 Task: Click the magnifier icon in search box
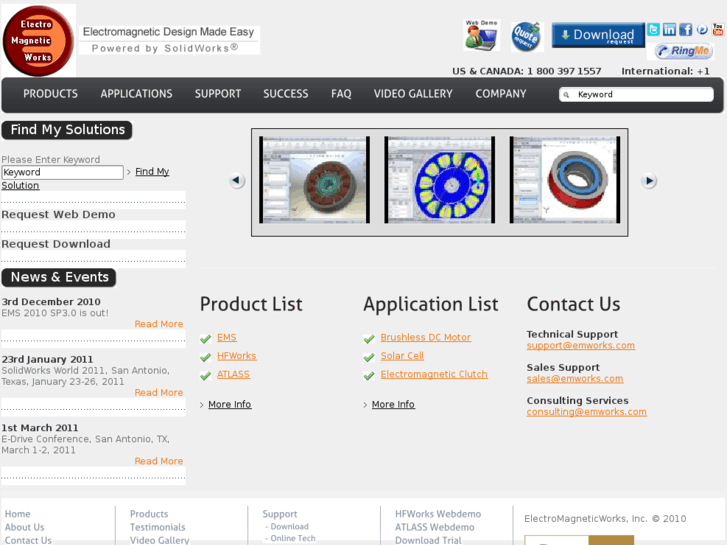coord(566,95)
